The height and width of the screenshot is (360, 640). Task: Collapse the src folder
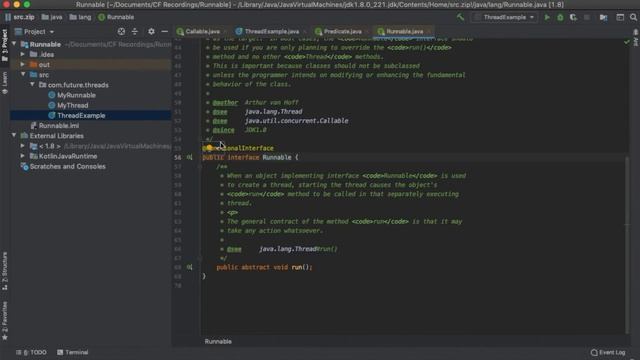pyautogui.click(x=23, y=74)
